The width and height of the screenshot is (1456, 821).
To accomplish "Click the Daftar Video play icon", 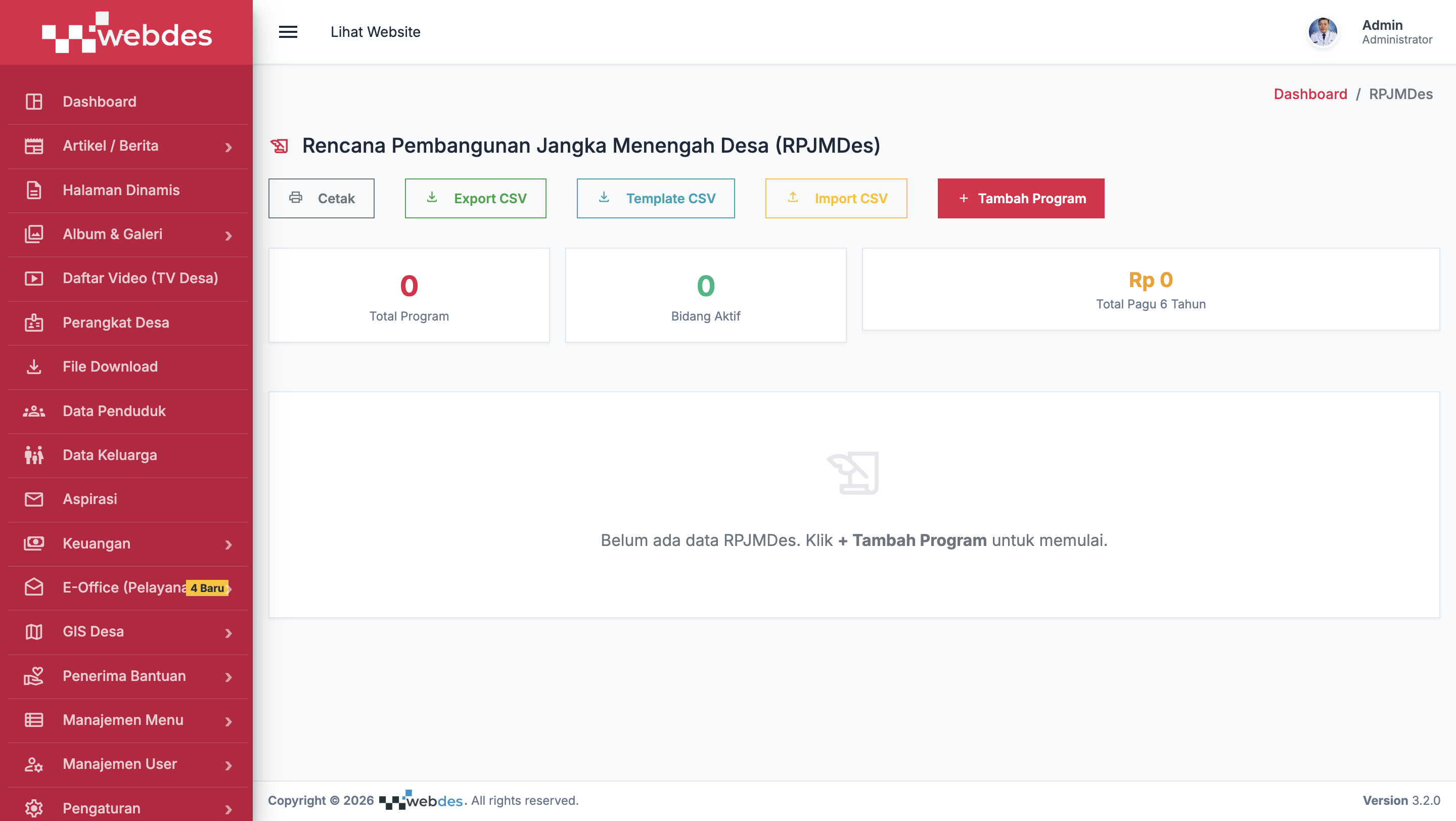I will 34,278.
